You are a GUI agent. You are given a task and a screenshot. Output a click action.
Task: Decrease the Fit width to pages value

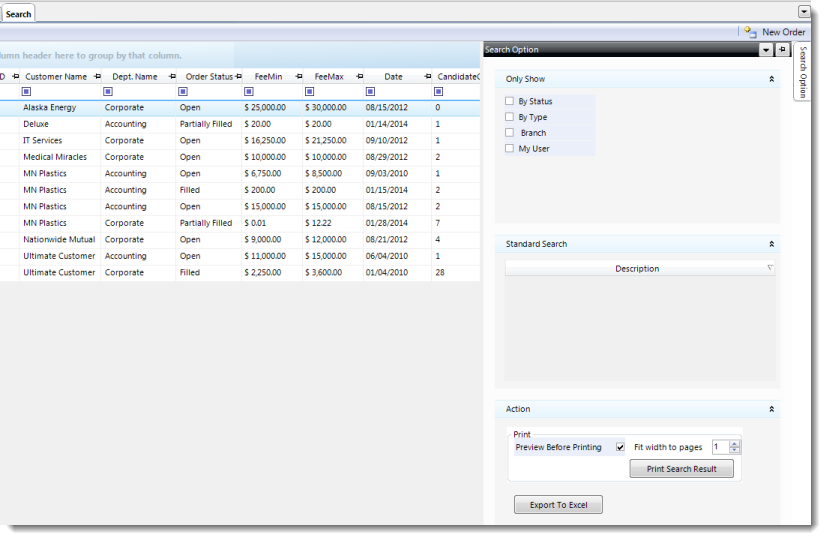734,450
